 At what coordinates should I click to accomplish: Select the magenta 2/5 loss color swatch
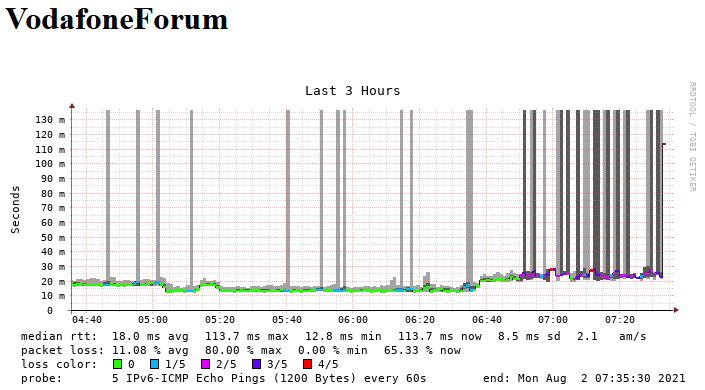click(205, 364)
